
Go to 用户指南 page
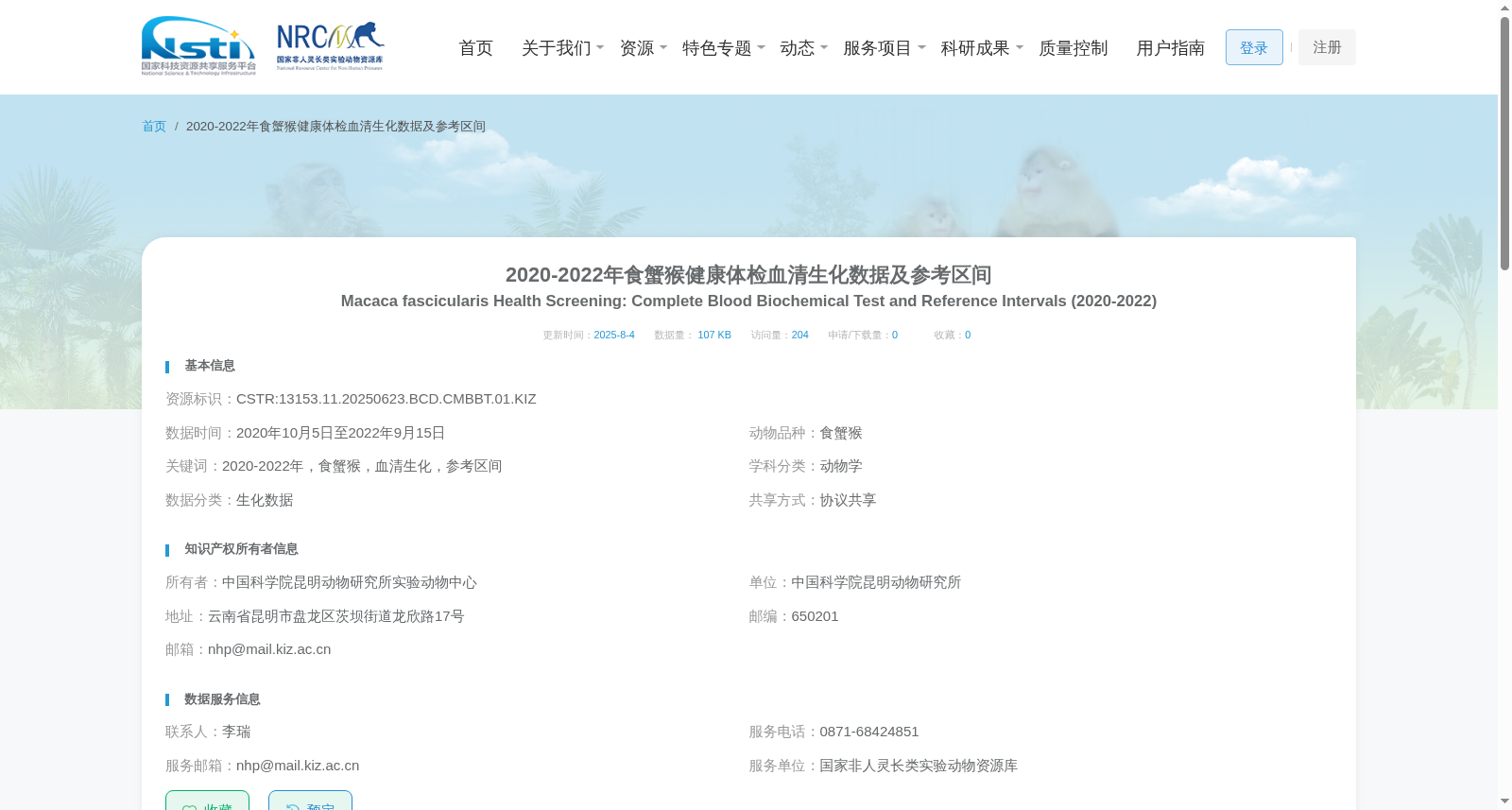tap(1170, 48)
